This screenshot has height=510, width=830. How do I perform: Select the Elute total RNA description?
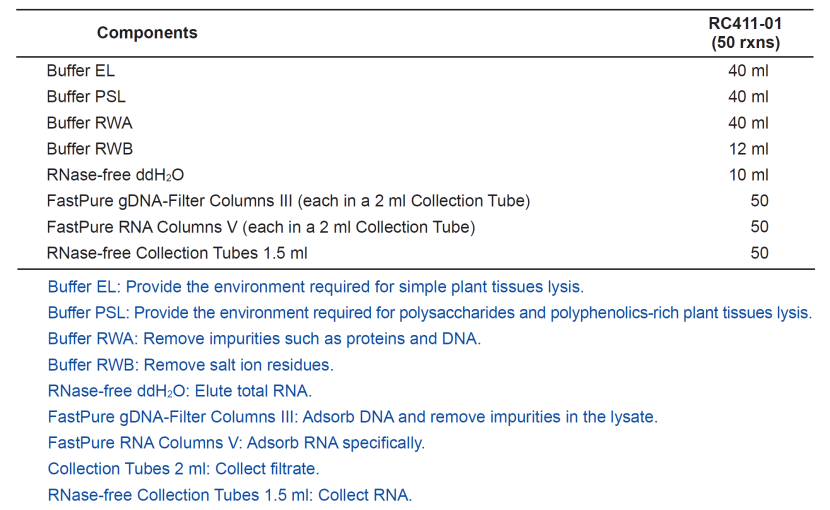[x=180, y=391]
